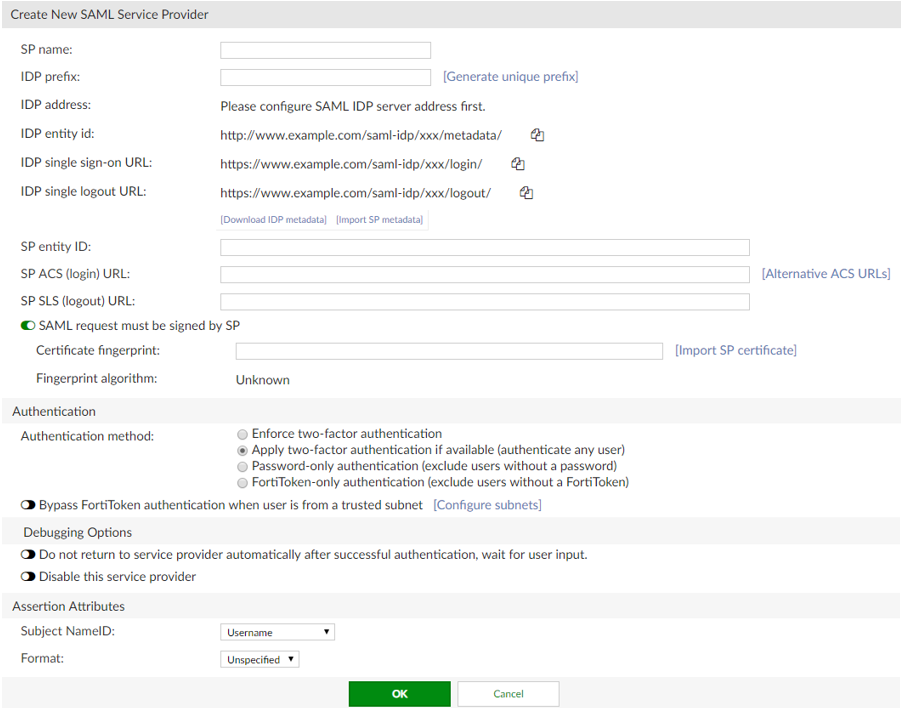Toggle 'Do not return to service provider automatically'
The height and width of the screenshot is (708, 901).
(27, 554)
